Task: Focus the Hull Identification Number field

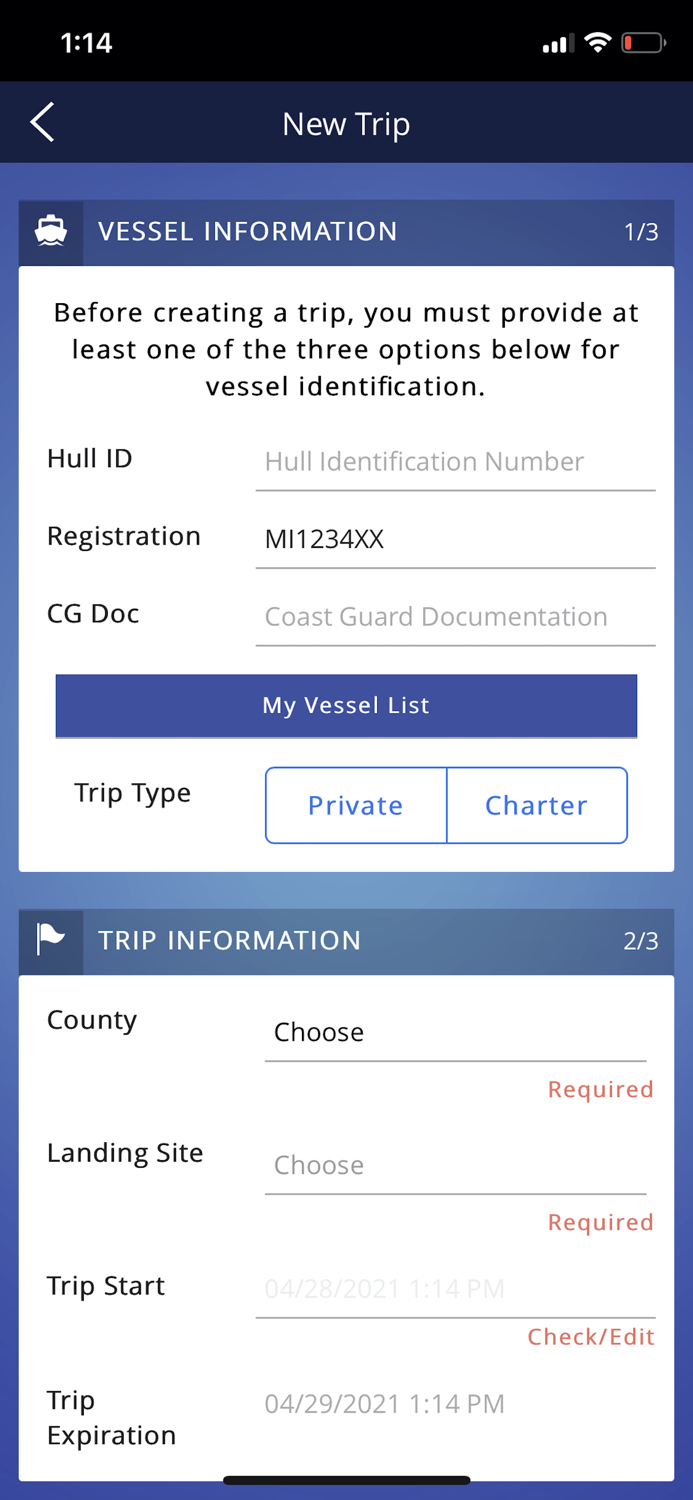Action: (456, 463)
